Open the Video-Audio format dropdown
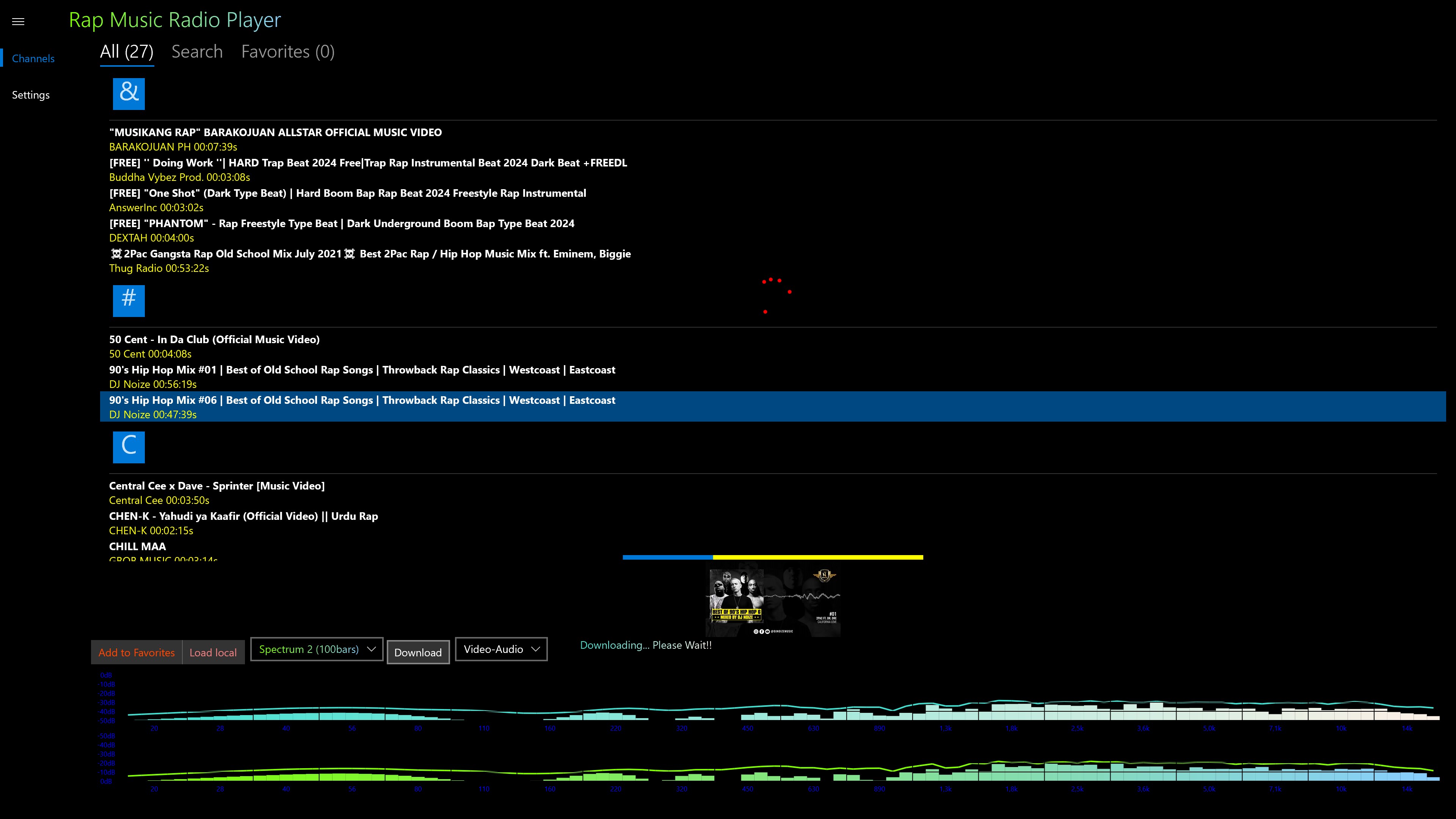Image resolution: width=1456 pixels, height=819 pixels. coord(501,649)
